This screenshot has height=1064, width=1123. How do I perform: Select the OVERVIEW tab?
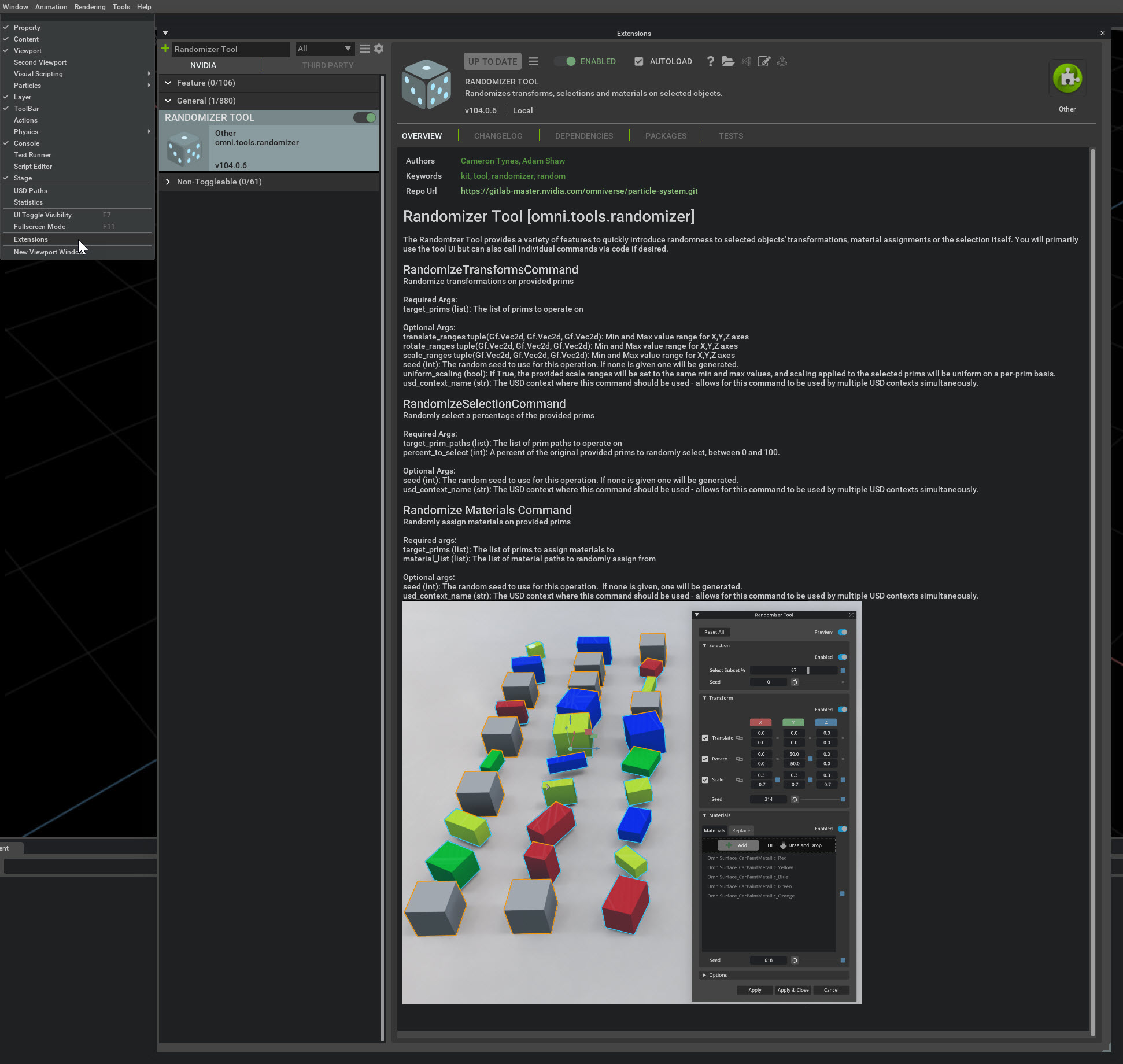click(x=422, y=136)
